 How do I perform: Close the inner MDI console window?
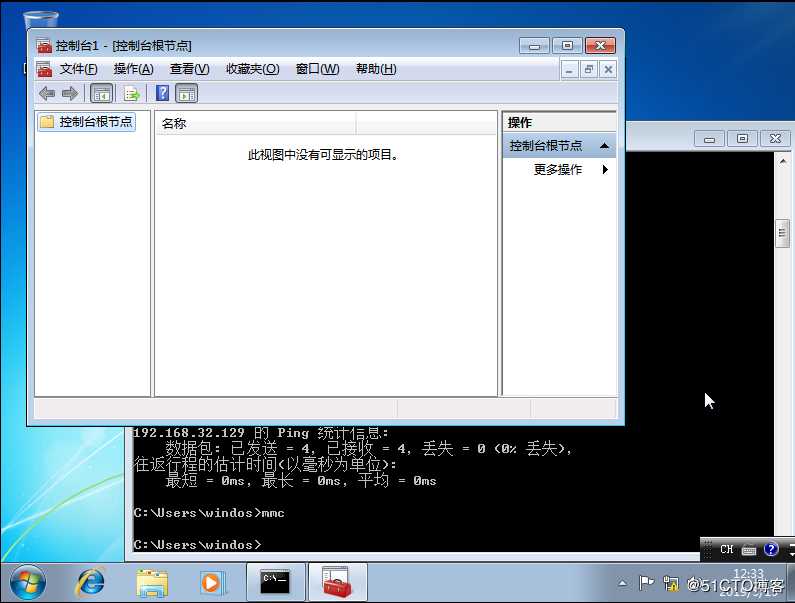click(608, 70)
